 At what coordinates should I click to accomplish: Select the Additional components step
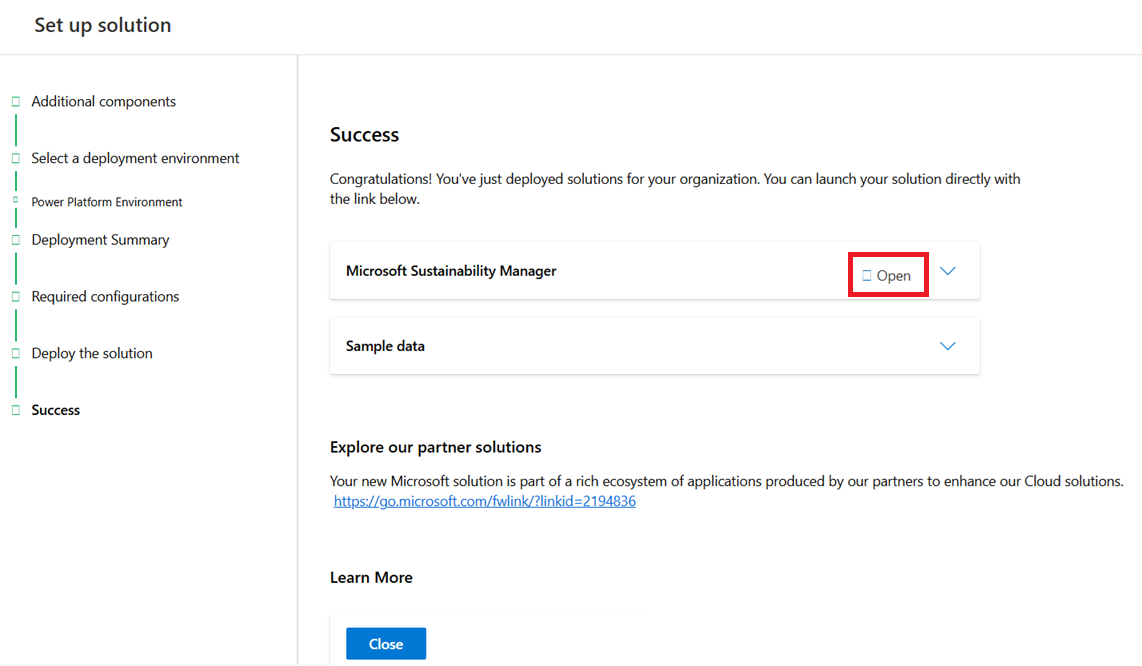pos(103,101)
